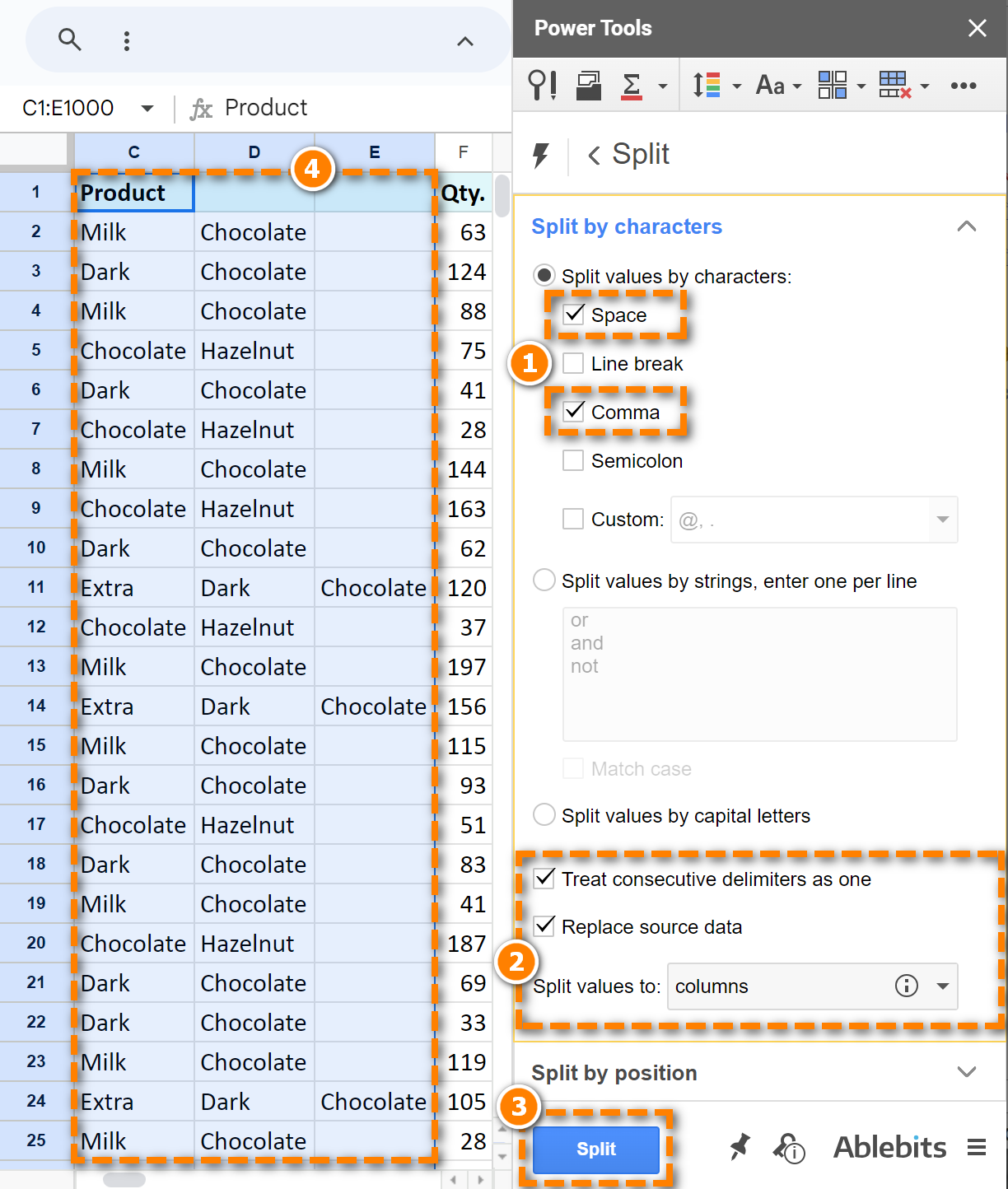The image size is (1008, 1189).
Task: Select Split values by capital letters radio
Action: [x=544, y=815]
